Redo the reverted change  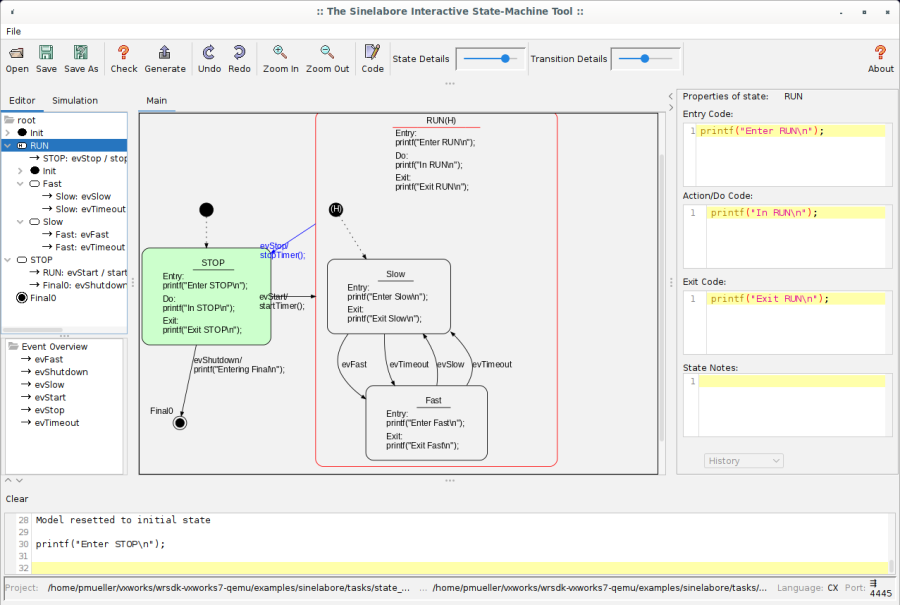tap(239, 58)
